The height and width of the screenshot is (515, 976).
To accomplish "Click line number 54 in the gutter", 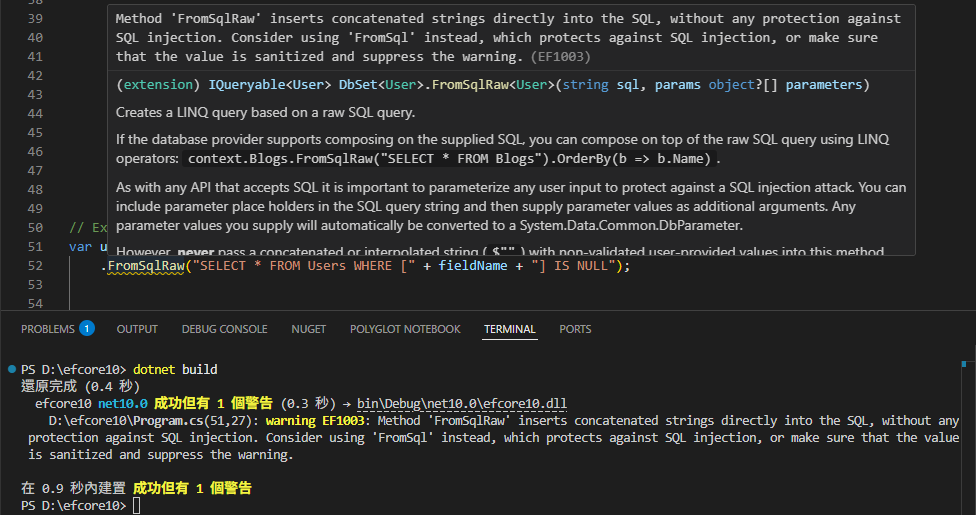I will pyautogui.click(x=37, y=303).
